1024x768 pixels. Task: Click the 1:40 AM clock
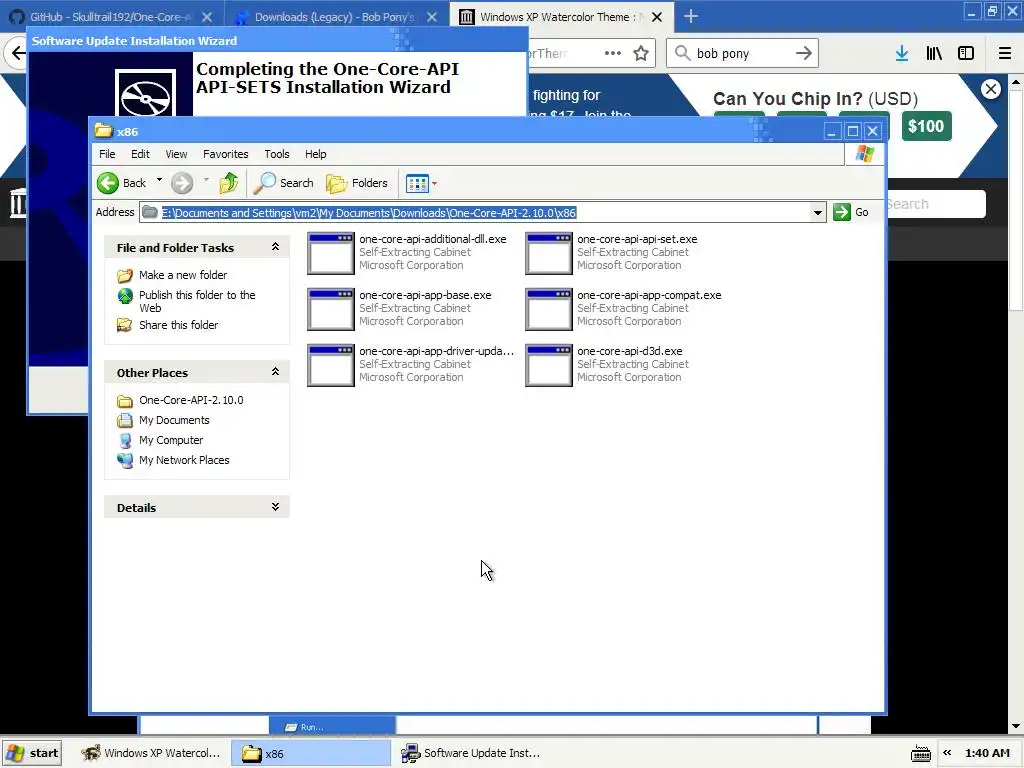click(987, 753)
